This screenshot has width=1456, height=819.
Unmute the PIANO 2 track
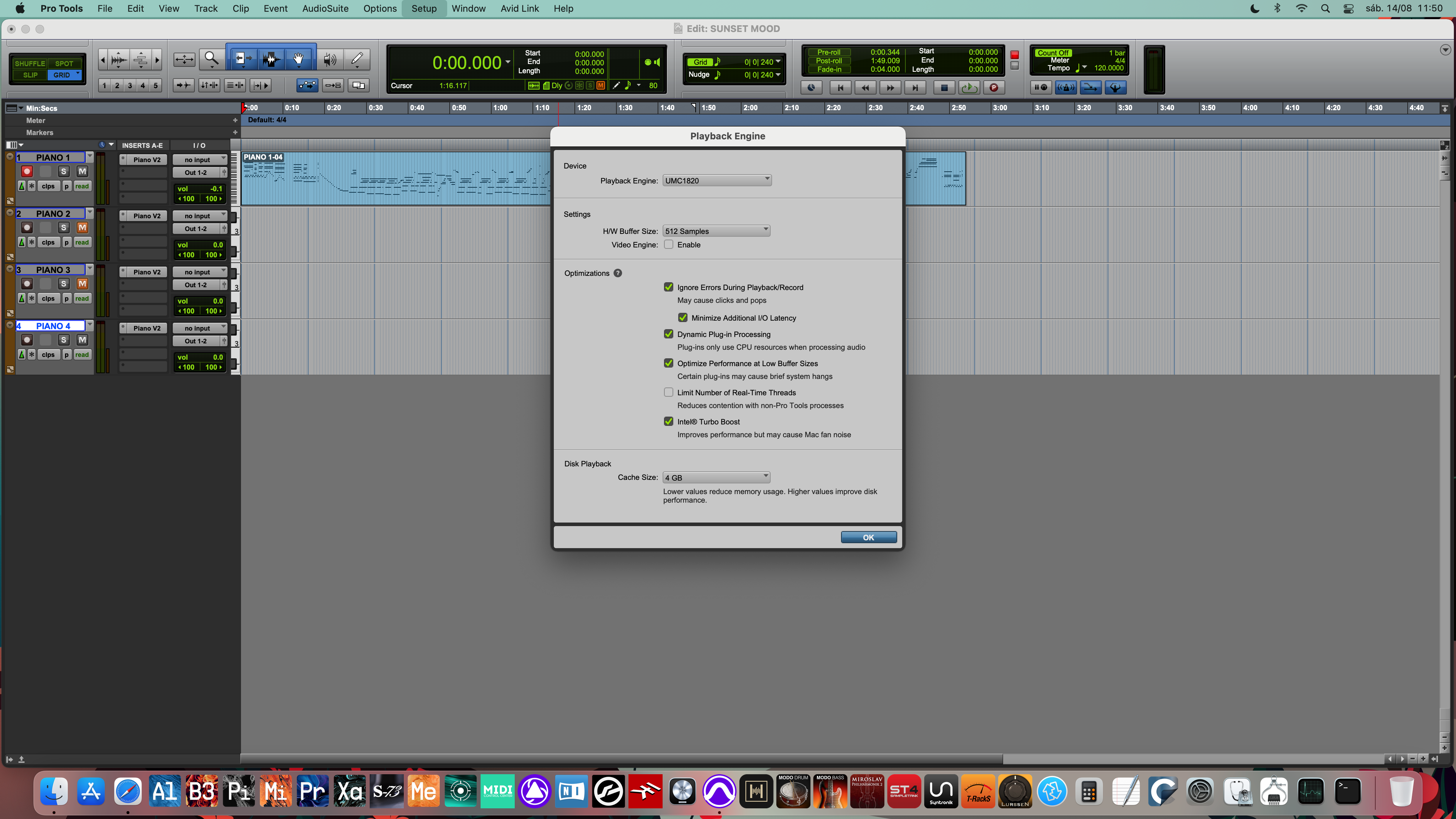click(82, 227)
